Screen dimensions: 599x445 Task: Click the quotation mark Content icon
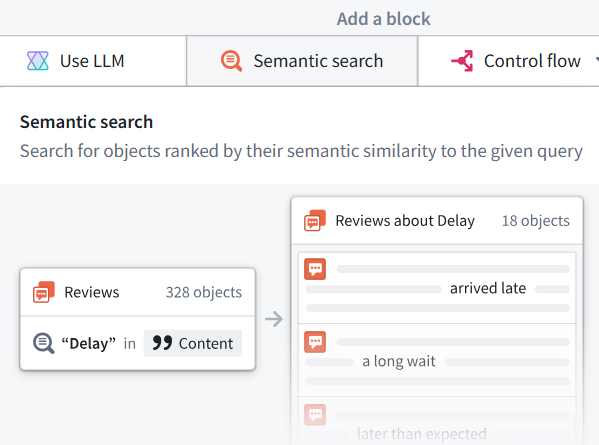pyautogui.click(x=162, y=343)
